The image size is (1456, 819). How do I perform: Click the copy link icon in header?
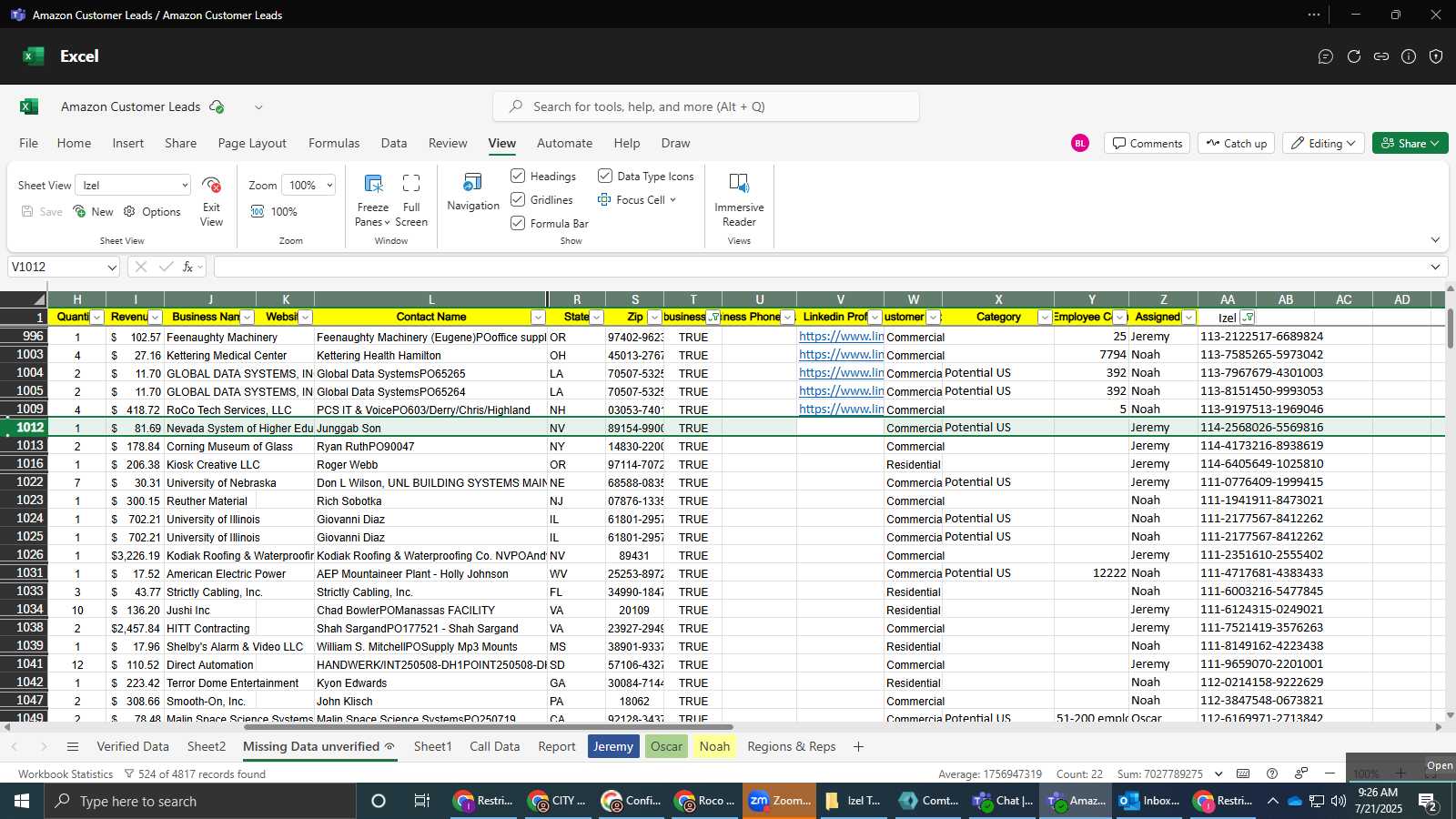tap(1381, 56)
